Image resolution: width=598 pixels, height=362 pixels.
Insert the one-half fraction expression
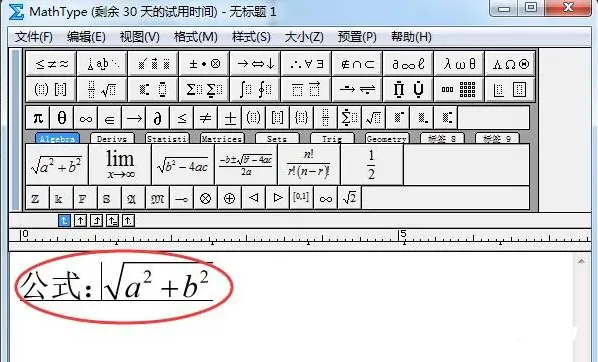pos(371,165)
